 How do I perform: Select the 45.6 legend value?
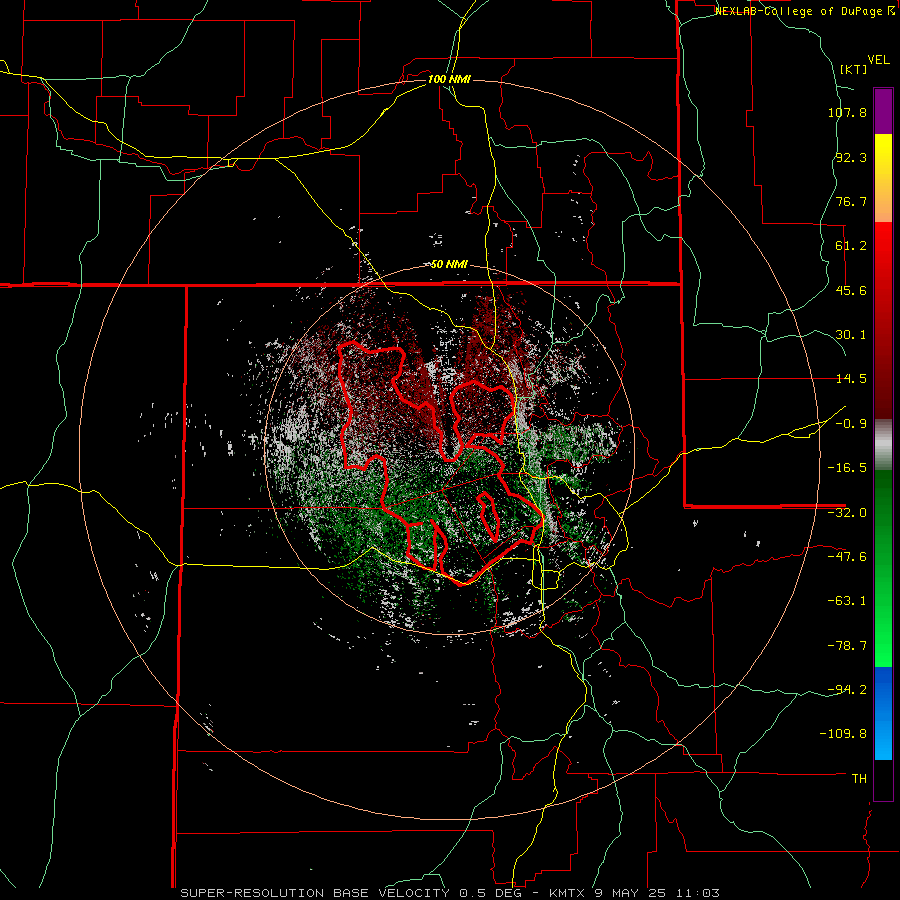coord(851,290)
